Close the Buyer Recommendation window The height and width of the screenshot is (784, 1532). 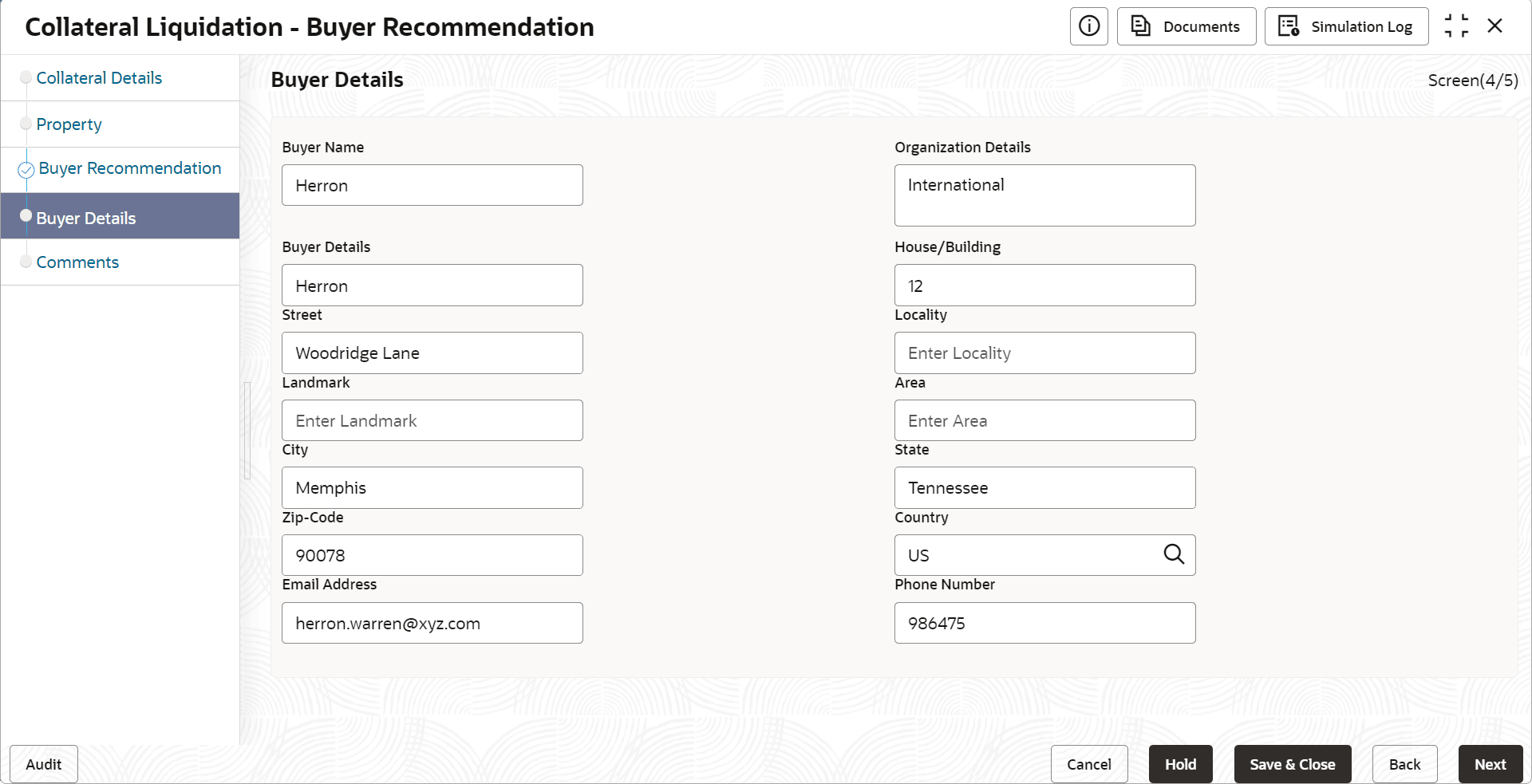pyautogui.click(x=1495, y=26)
